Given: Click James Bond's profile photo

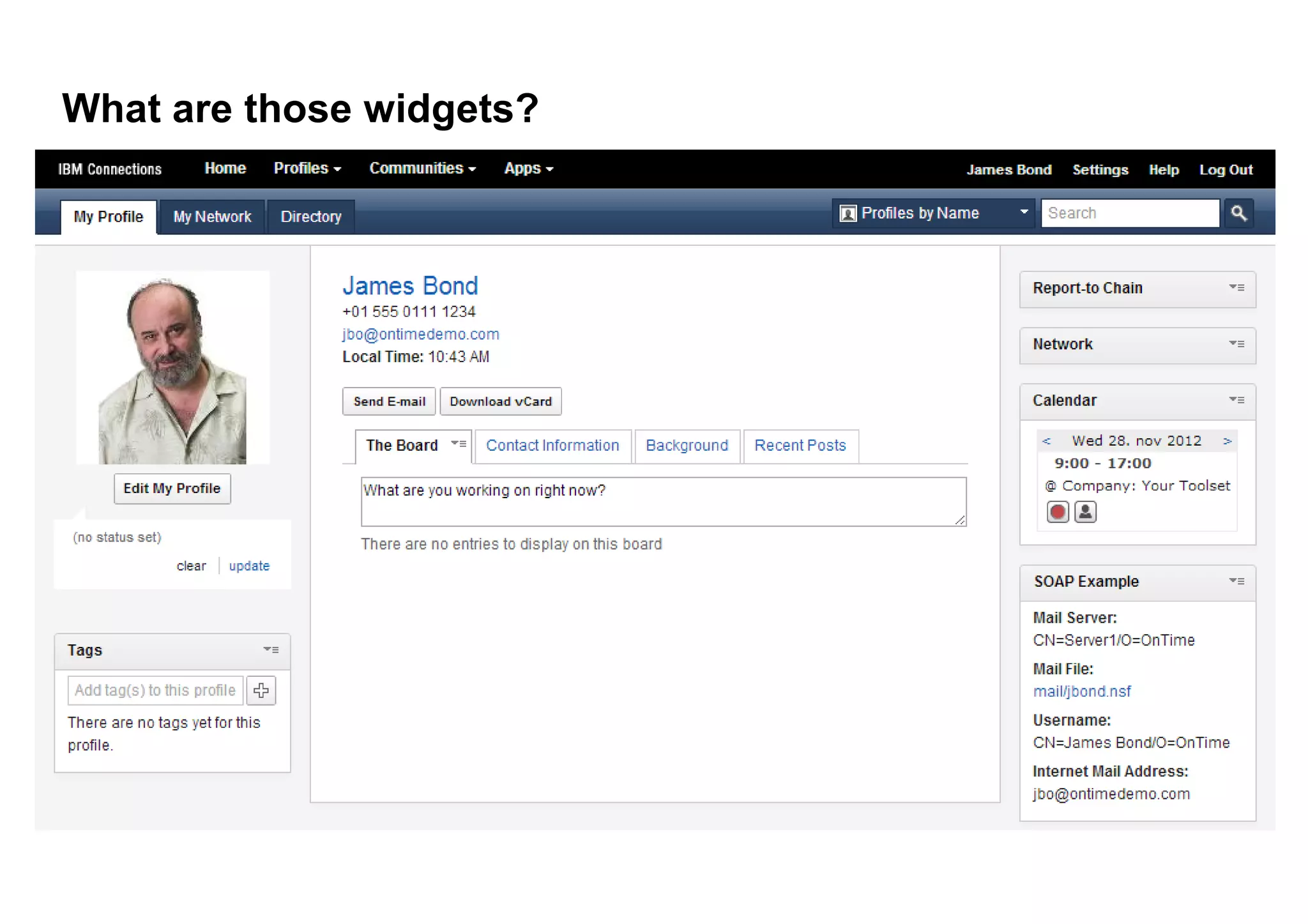Looking at the screenshot, I should point(172,368).
